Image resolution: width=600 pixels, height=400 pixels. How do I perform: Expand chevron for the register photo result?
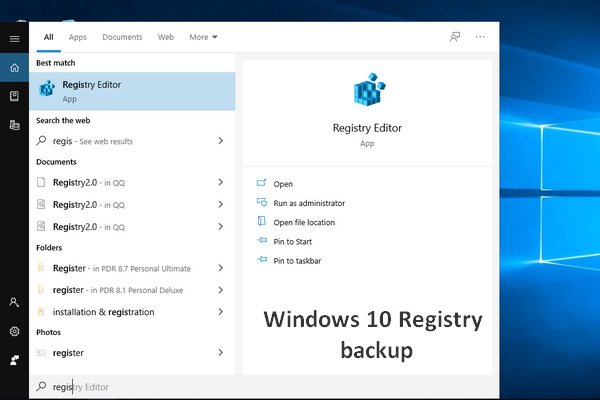point(220,352)
